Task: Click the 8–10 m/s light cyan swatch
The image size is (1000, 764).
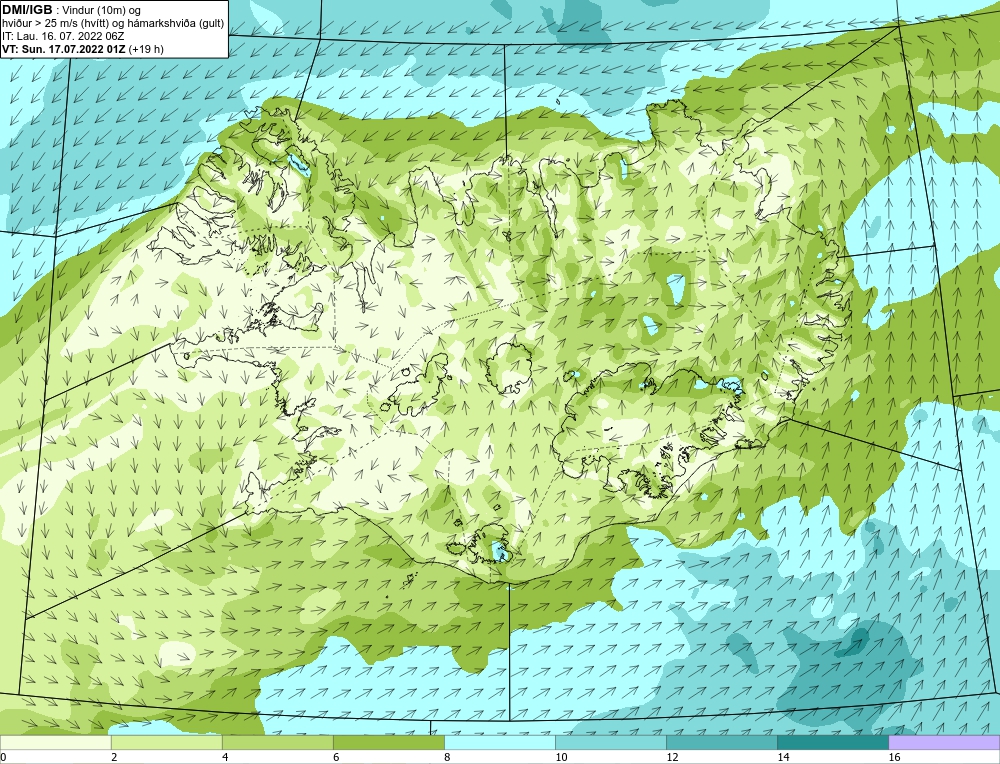Action: click(499, 742)
